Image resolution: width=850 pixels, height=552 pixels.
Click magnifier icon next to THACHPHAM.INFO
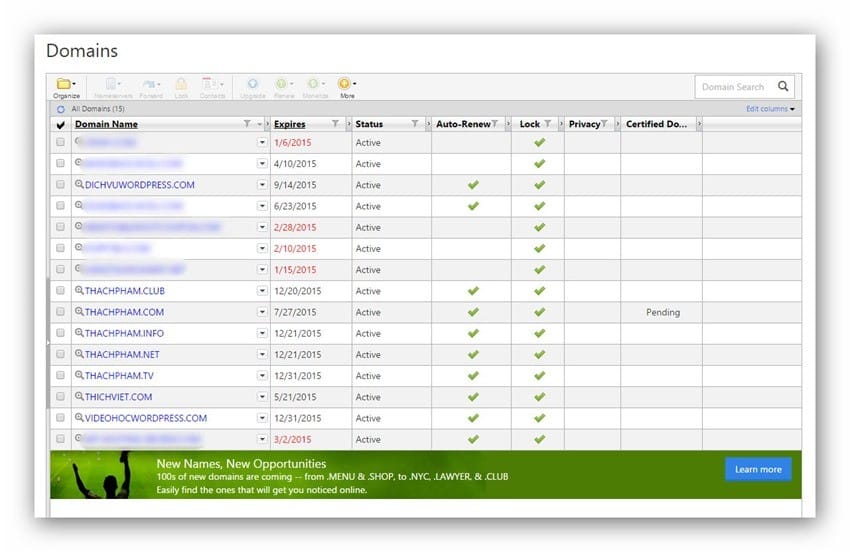(x=79, y=332)
